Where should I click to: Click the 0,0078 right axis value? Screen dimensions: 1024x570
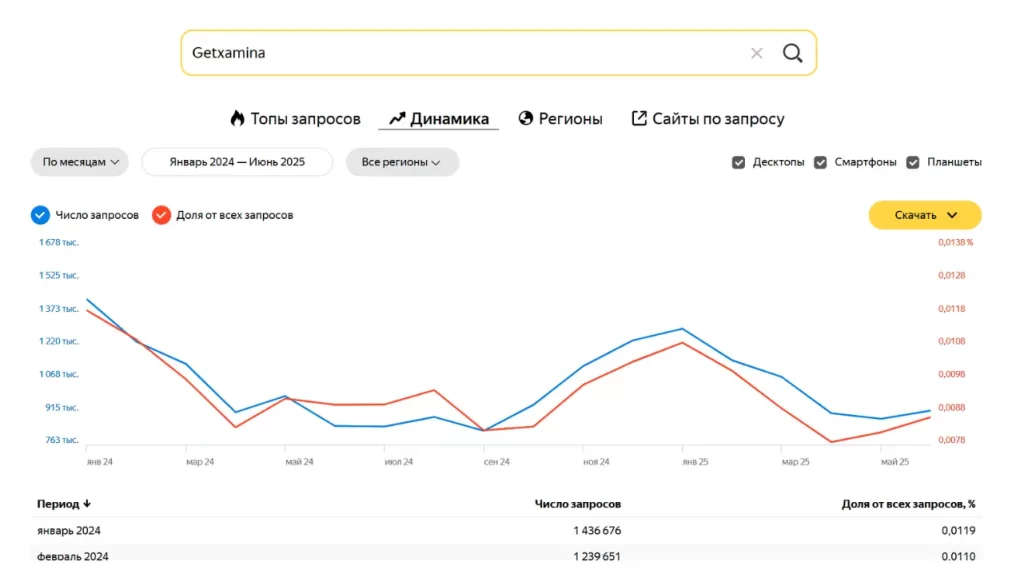[952, 440]
